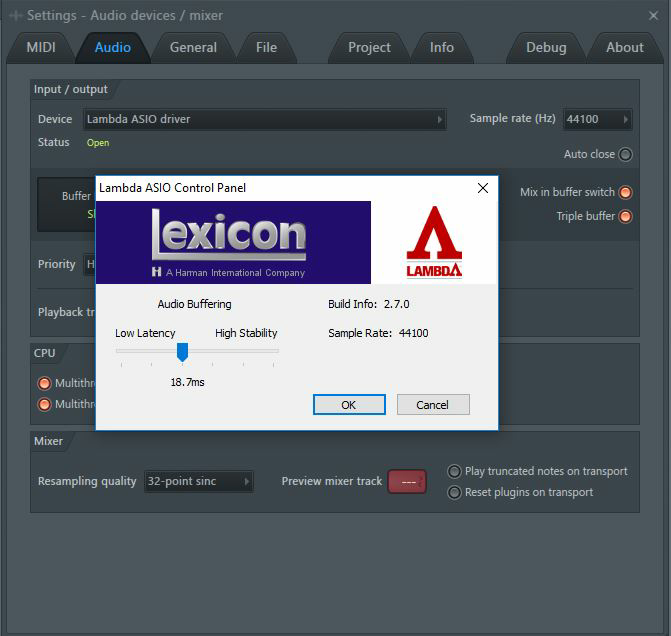Viewport: 671px width, 636px height.
Task: Click the red Lambda logo
Action: click(434, 242)
